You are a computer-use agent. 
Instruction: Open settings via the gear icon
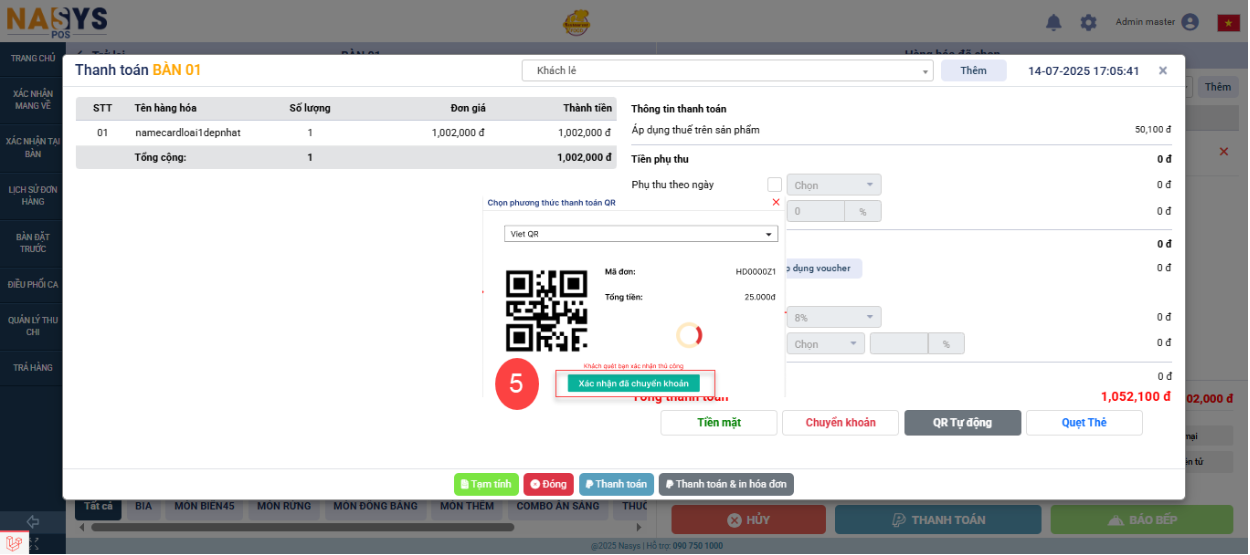(x=1088, y=22)
